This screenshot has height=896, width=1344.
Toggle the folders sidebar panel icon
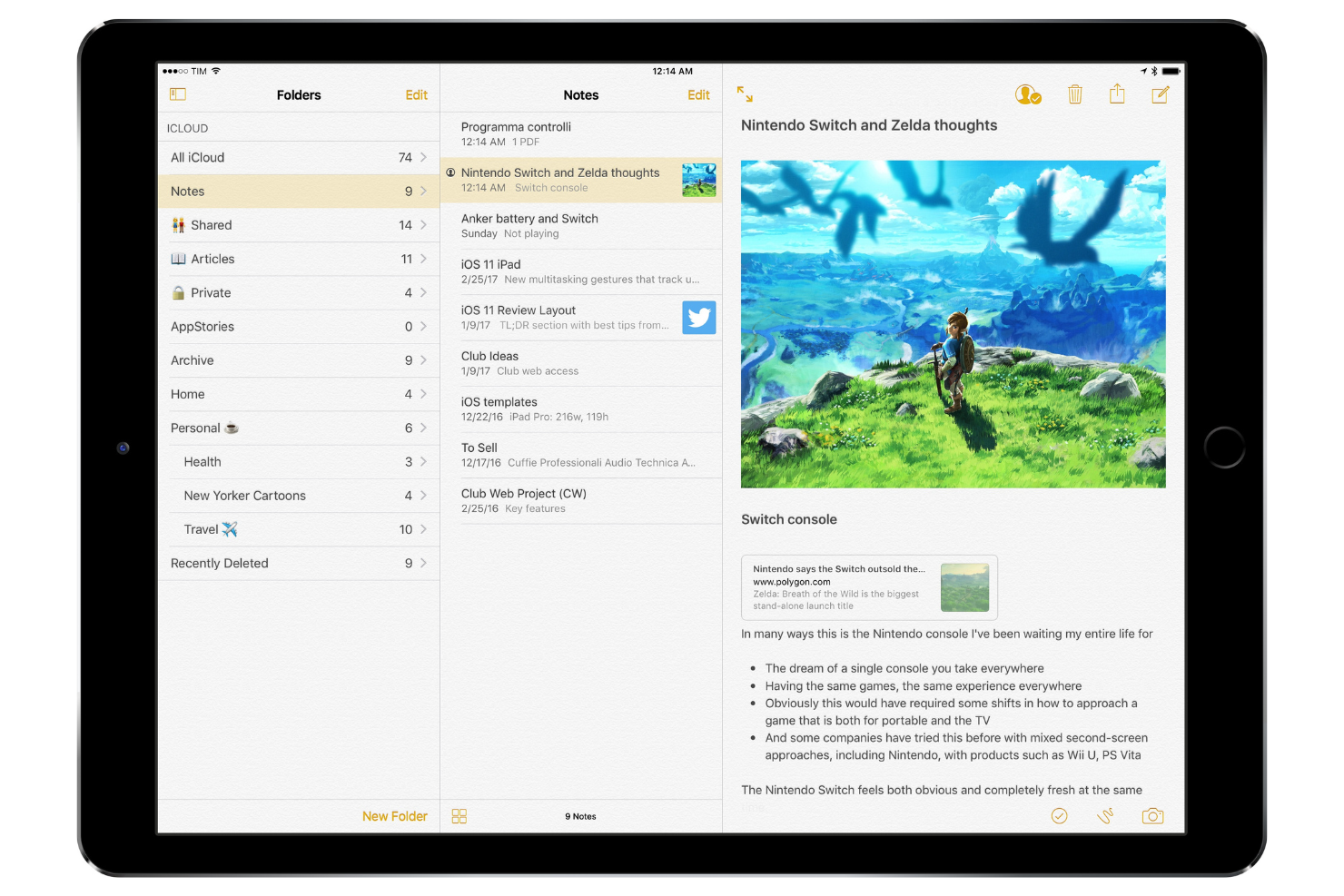178,94
